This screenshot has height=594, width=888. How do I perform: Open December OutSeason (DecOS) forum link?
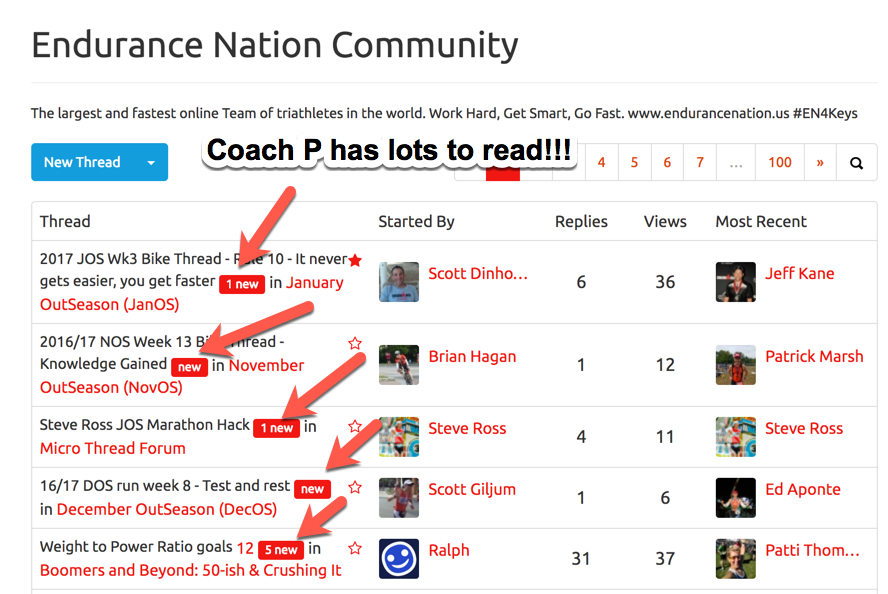click(x=167, y=509)
